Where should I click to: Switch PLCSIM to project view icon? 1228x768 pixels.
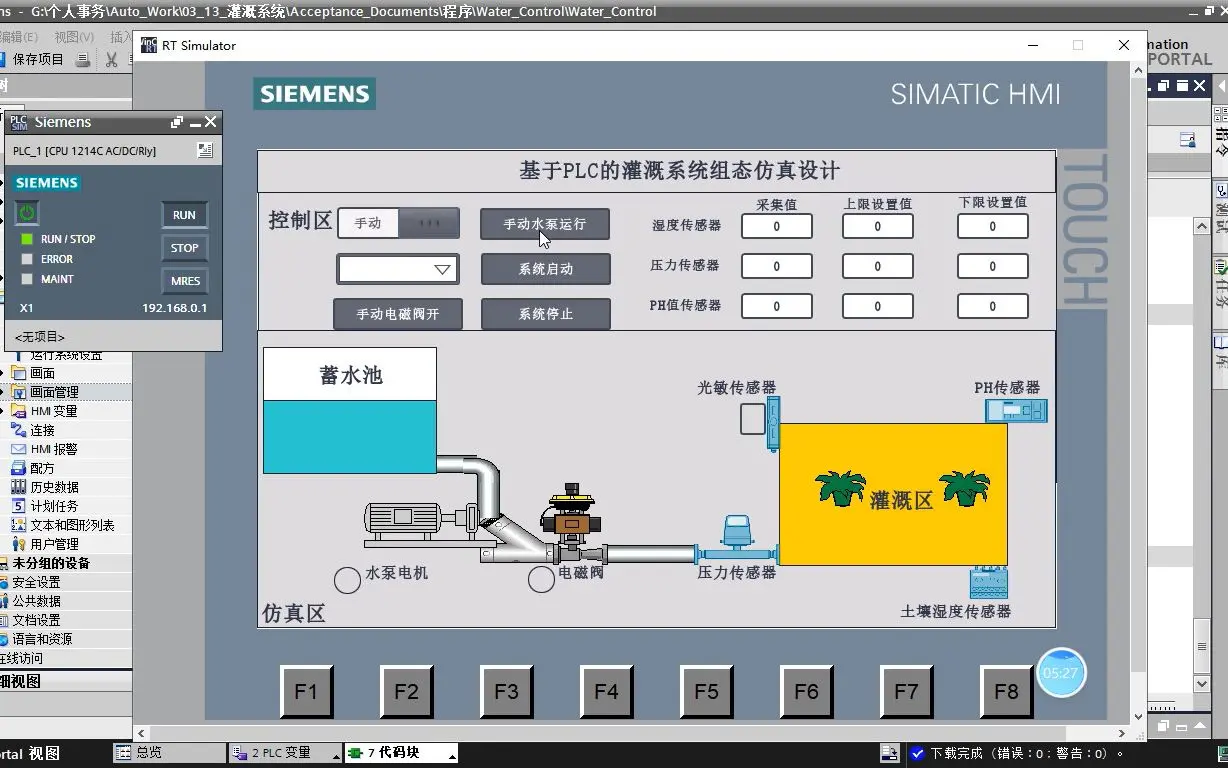[x=205, y=150]
